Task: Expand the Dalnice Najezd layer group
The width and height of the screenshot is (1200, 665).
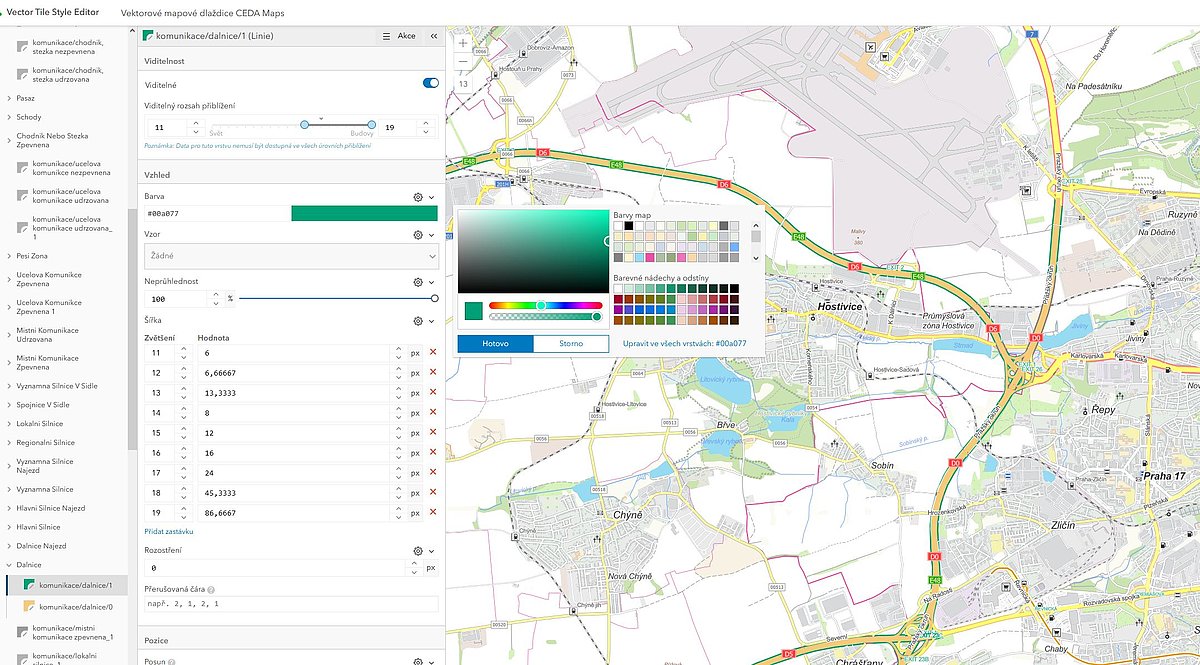Action: click(x=9, y=546)
